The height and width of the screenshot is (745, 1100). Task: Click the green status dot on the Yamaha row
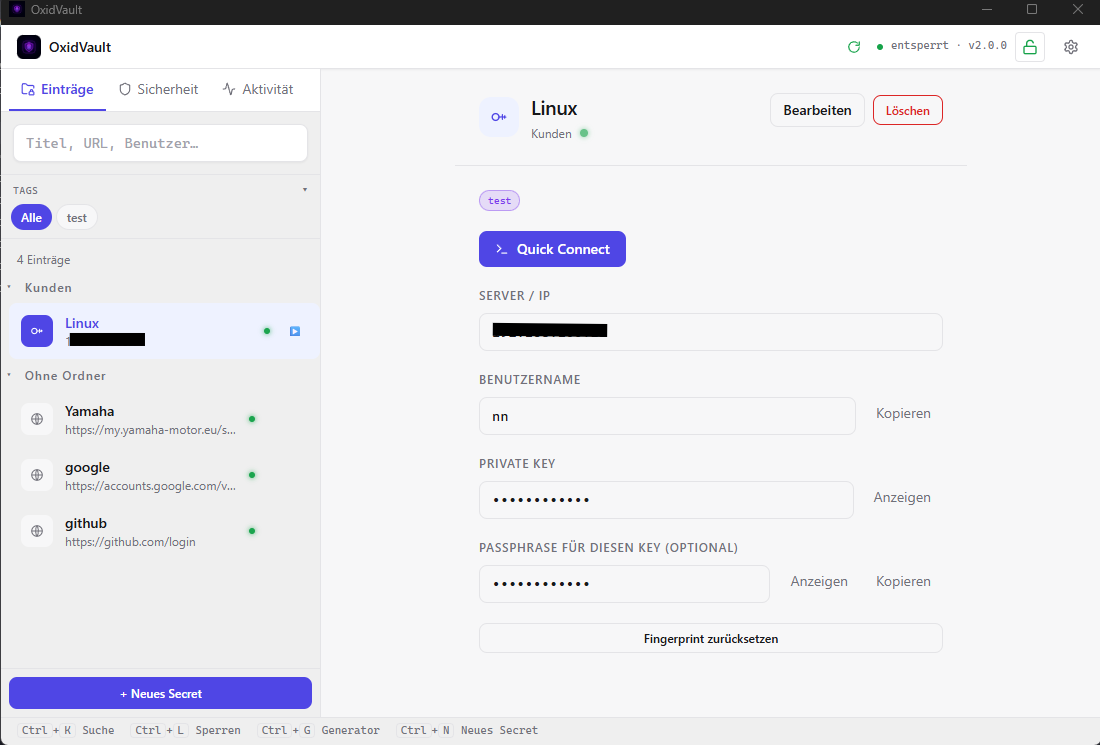252,420
